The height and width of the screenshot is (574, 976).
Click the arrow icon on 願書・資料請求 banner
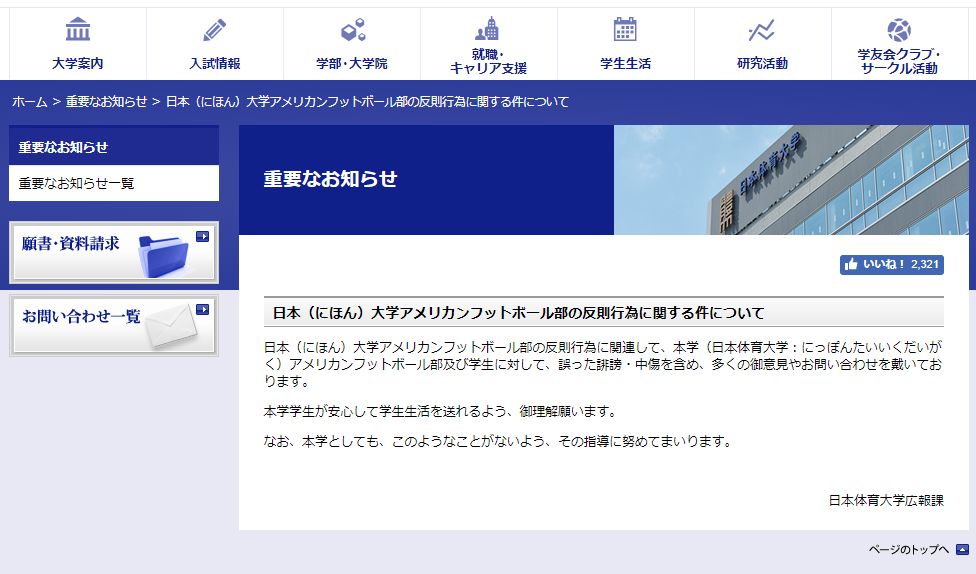(202, 237)
